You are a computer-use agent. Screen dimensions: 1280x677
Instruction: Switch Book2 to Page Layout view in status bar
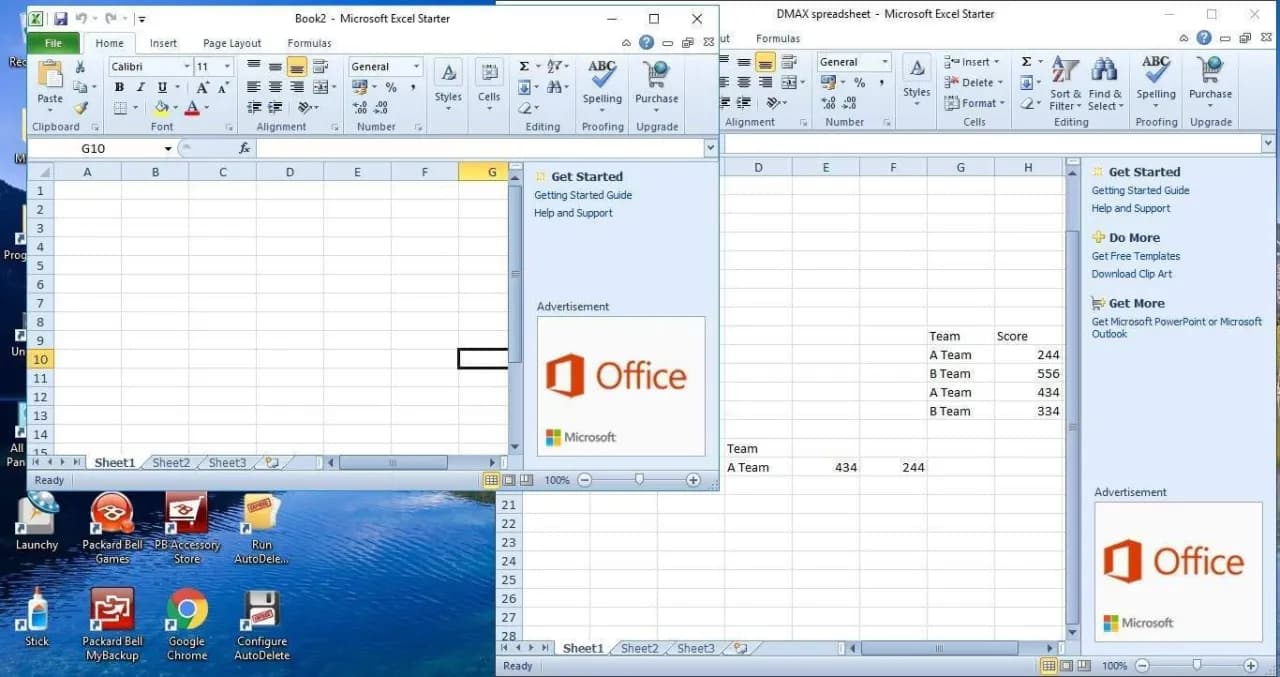coord(508,480)
